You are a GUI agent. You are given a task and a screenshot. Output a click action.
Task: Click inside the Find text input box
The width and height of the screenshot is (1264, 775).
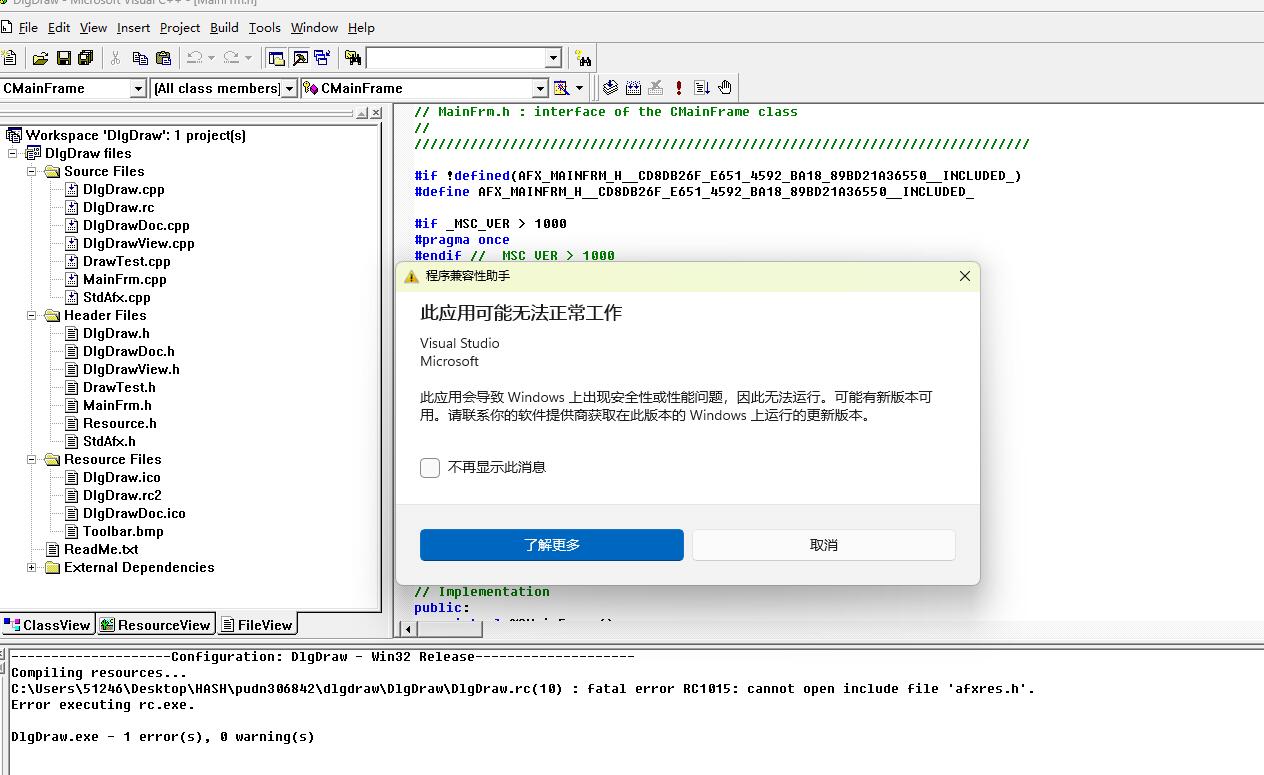[455, 58]
